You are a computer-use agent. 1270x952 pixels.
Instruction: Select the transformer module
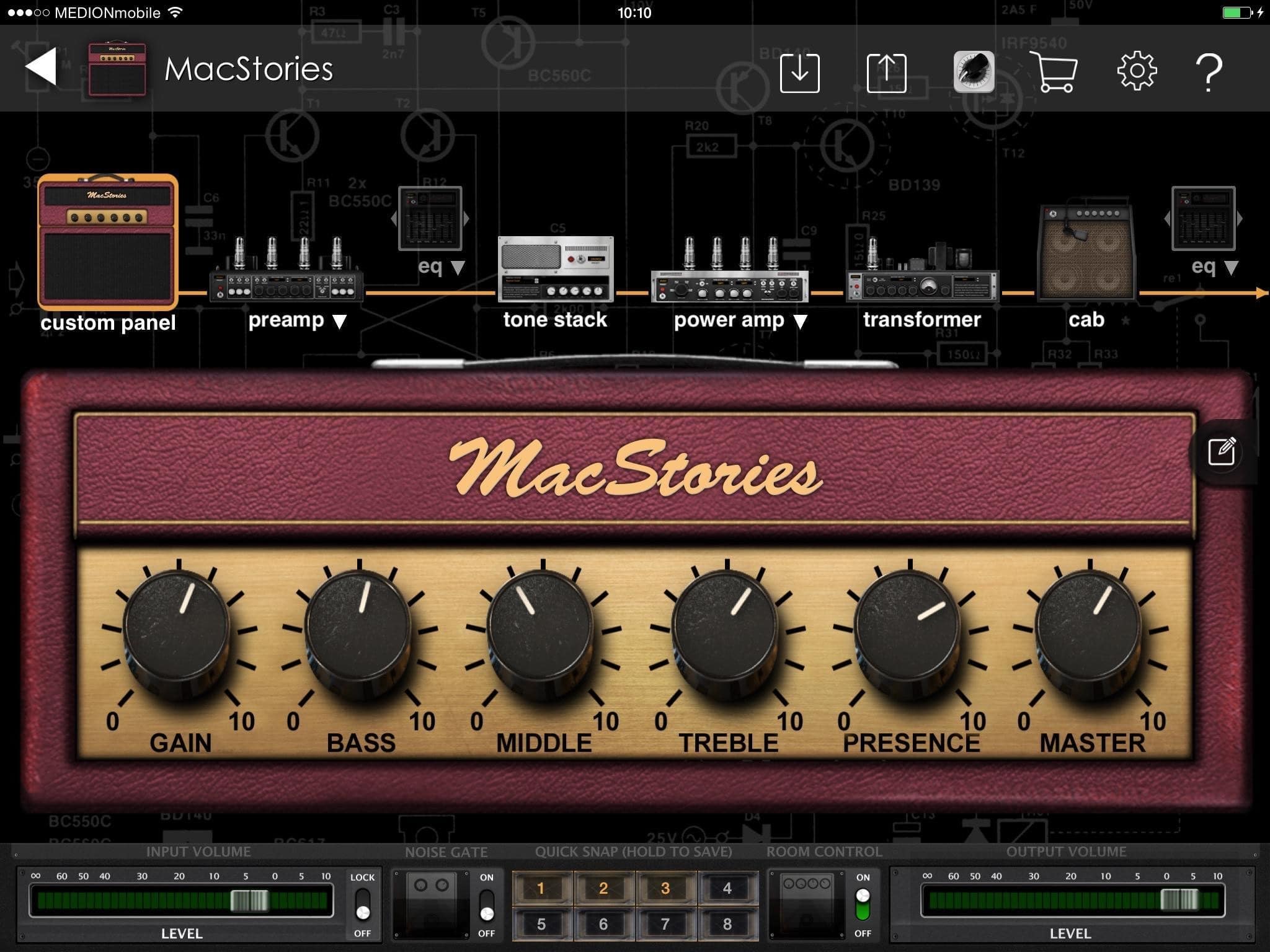click(x=921, y=279)
